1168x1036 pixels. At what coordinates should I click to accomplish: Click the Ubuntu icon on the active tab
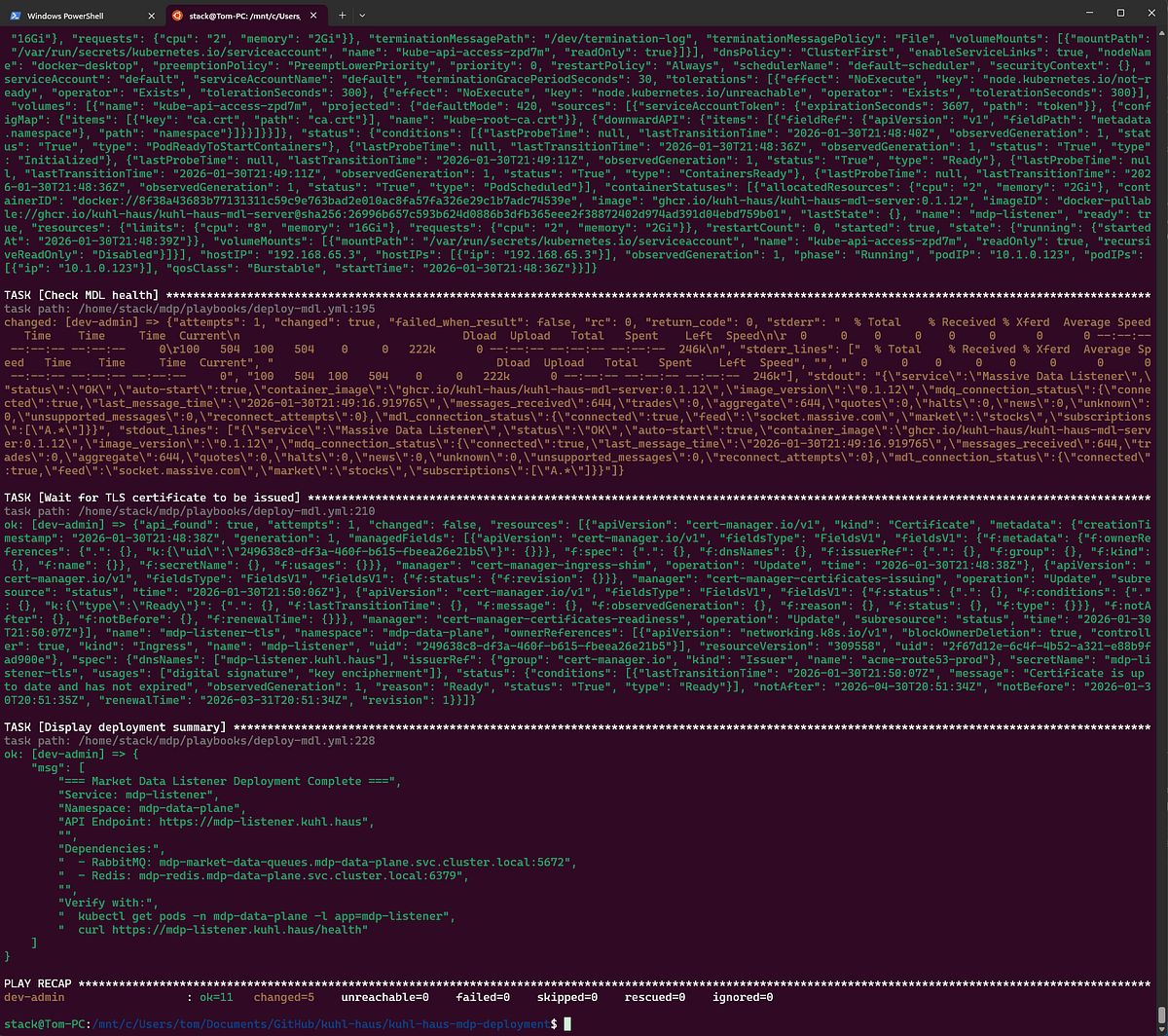point(176,16)
